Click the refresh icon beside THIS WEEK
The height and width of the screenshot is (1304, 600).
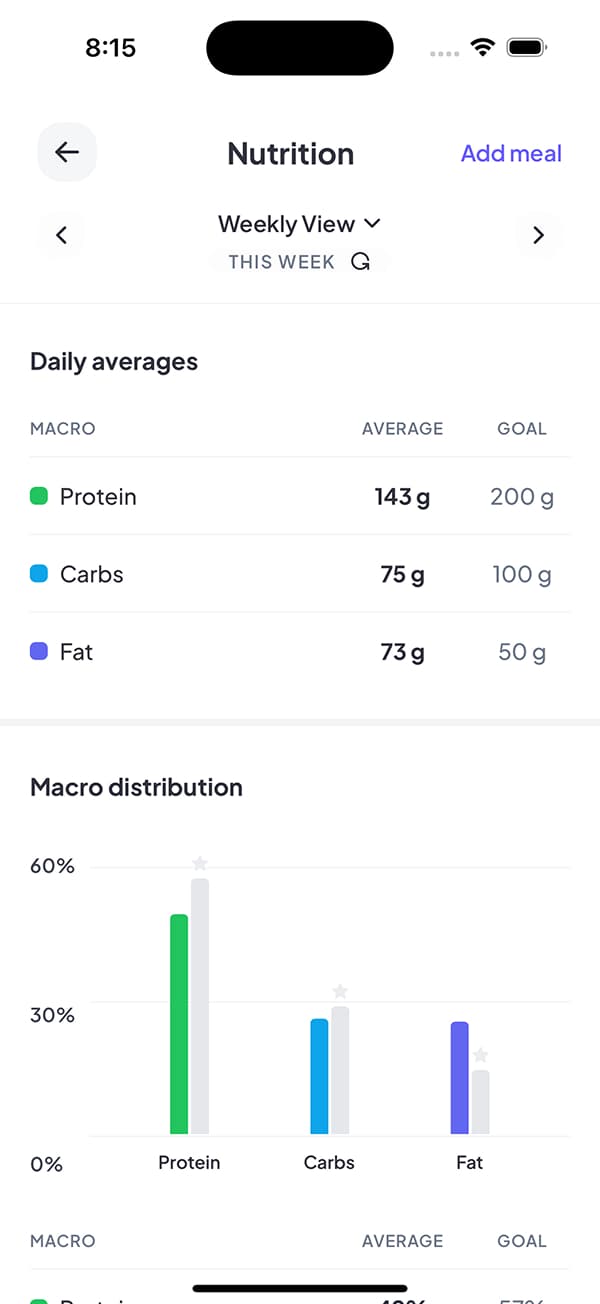[361, 261]
